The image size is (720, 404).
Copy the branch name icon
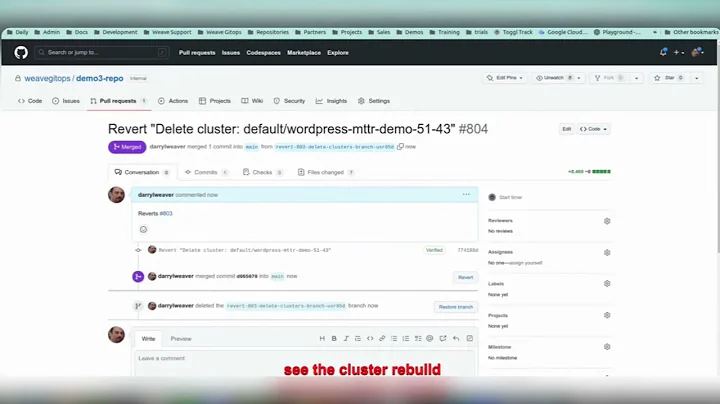coord(400,146)
